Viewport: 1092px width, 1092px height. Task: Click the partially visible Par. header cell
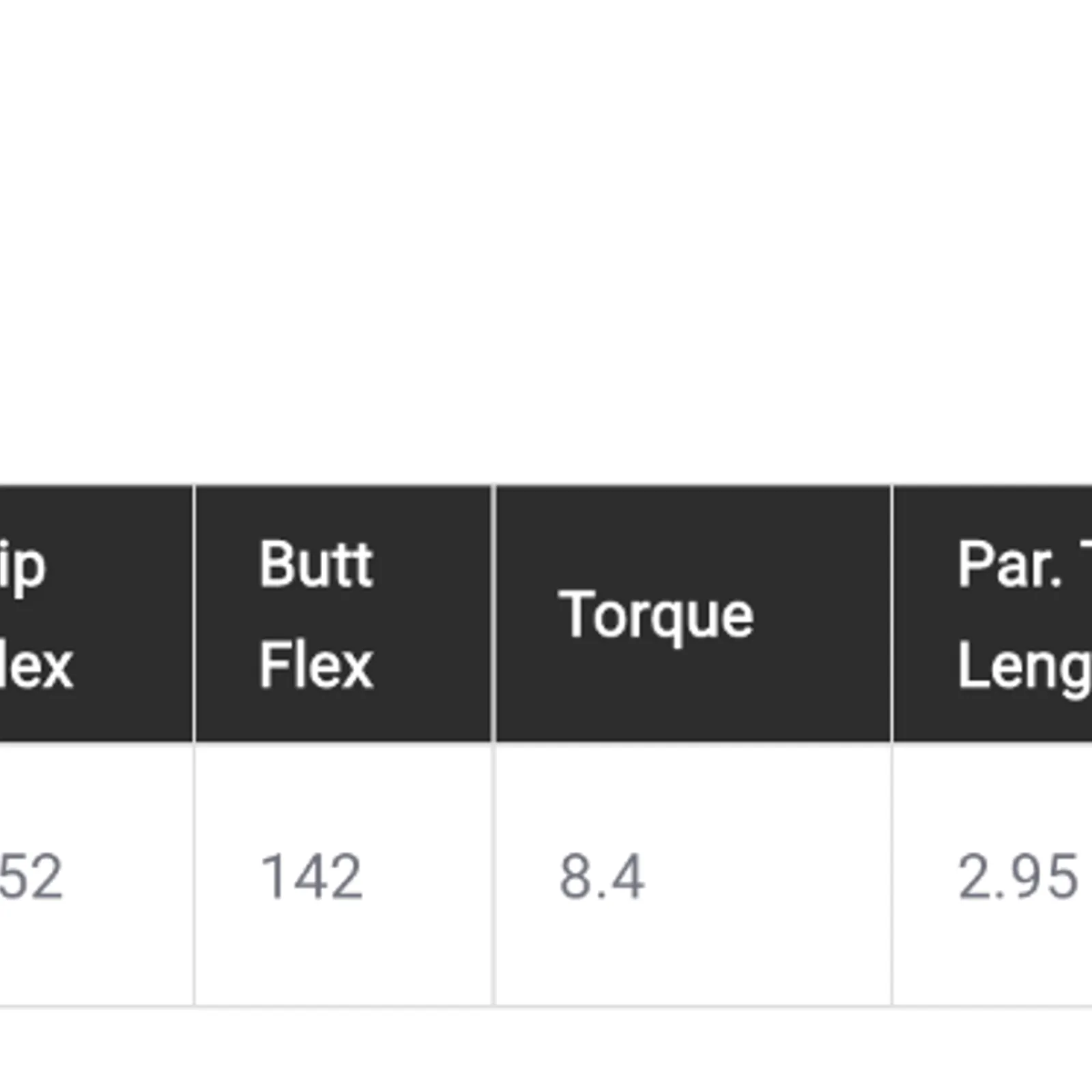(993, 614)
